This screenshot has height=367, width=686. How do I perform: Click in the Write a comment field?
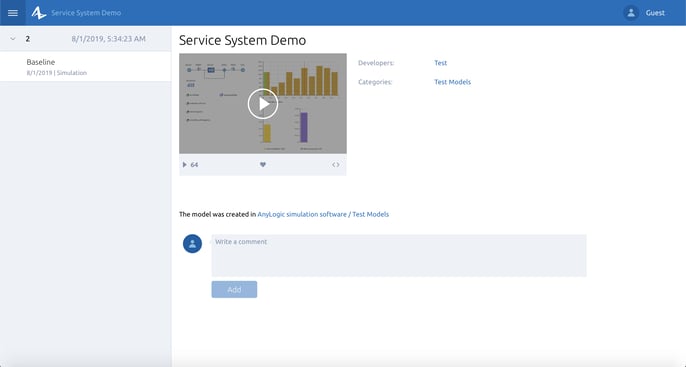tap(399, 255)
